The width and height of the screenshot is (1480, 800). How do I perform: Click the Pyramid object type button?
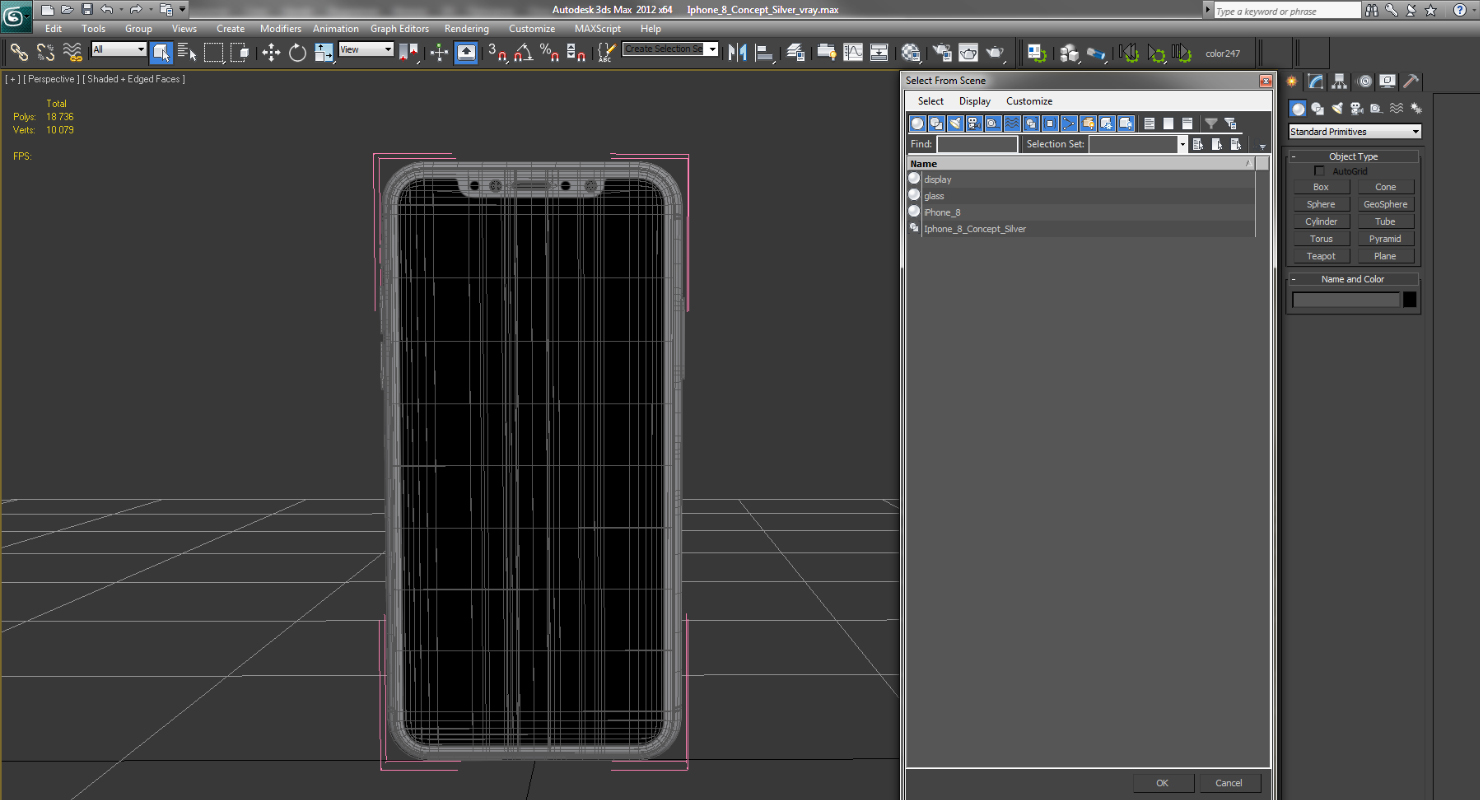1385,239
